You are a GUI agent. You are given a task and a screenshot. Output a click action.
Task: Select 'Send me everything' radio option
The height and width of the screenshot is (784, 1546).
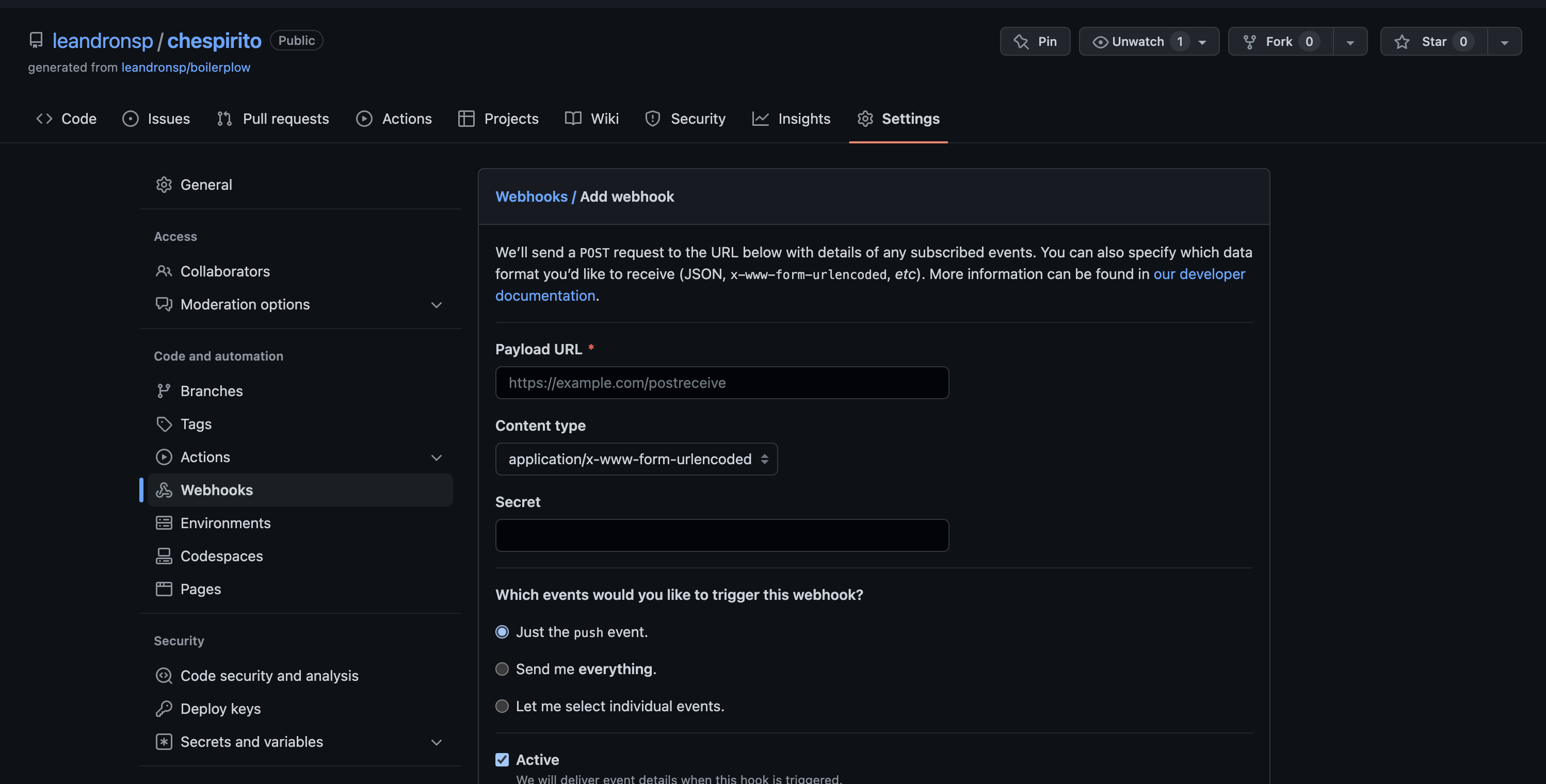coord(502,669)
